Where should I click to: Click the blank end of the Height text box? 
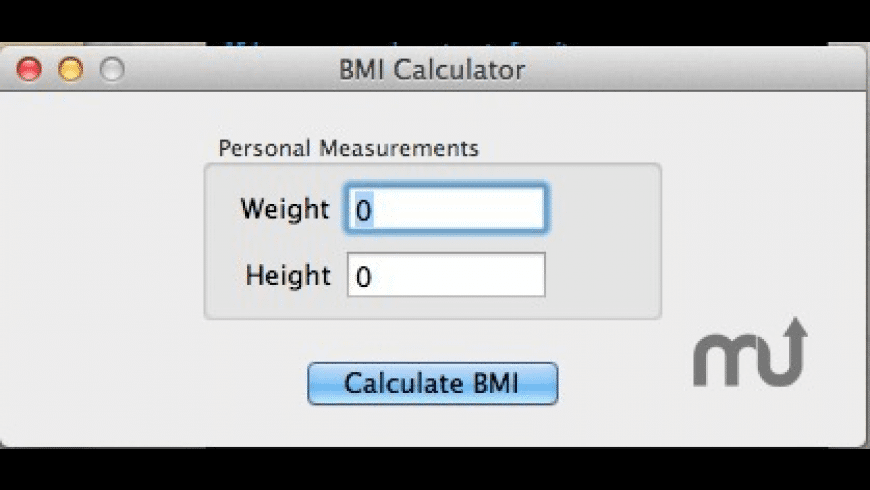[461, 275]
